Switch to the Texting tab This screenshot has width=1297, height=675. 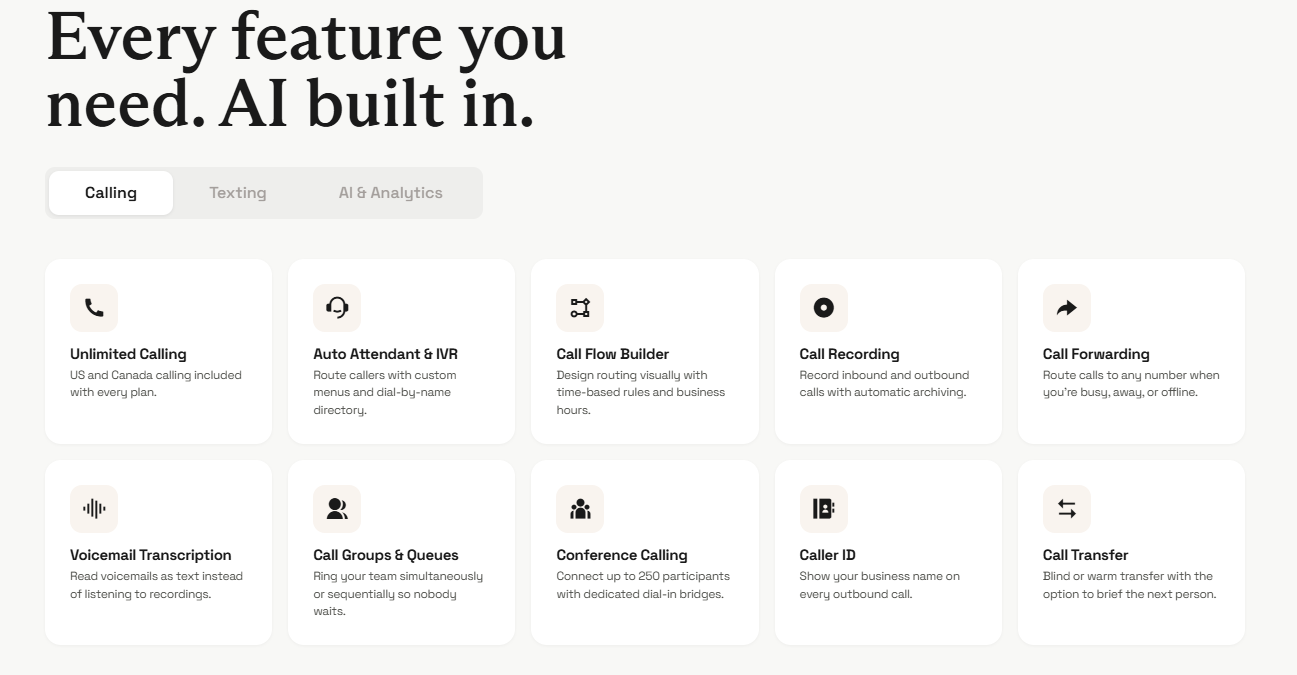coord(238,193)
